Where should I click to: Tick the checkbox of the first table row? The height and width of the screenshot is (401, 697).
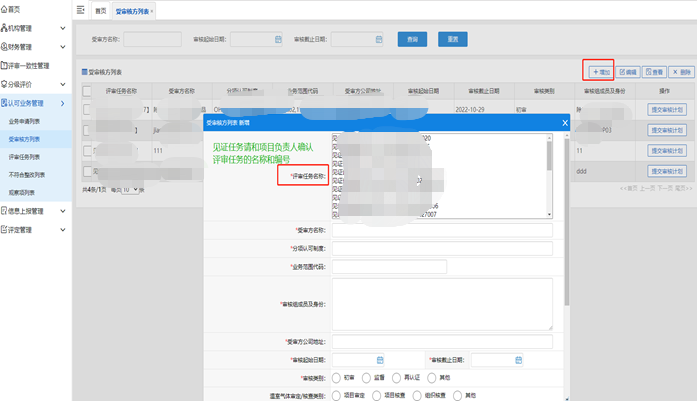(87, 109)
